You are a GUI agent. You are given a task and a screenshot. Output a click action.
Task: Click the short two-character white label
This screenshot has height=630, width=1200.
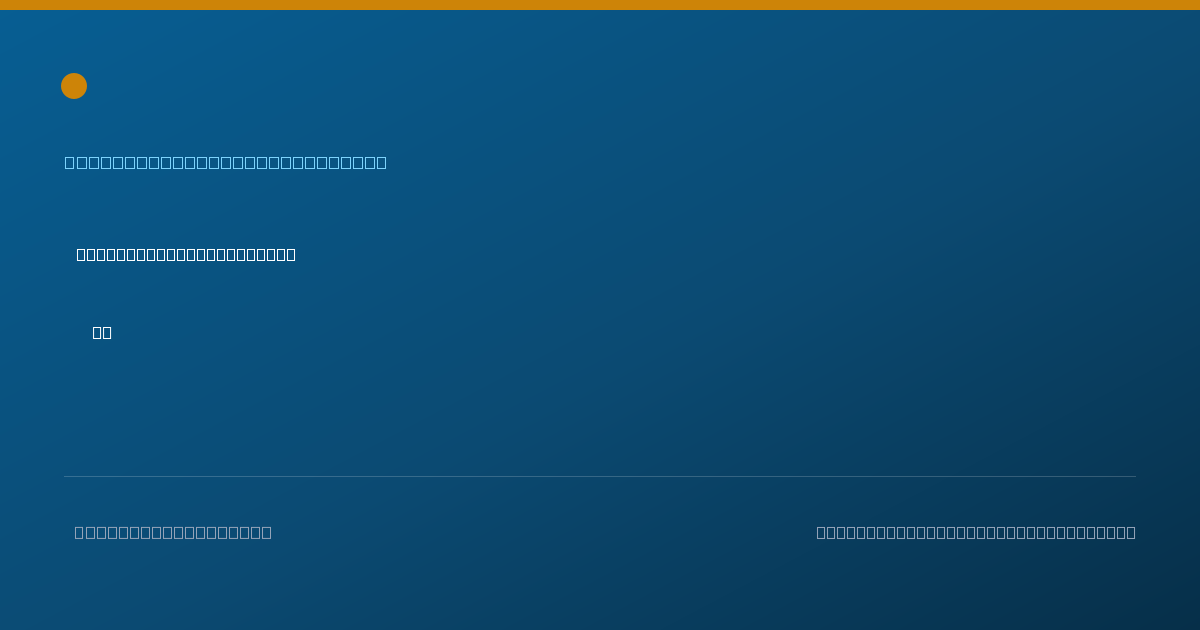(x=102, y=332)
